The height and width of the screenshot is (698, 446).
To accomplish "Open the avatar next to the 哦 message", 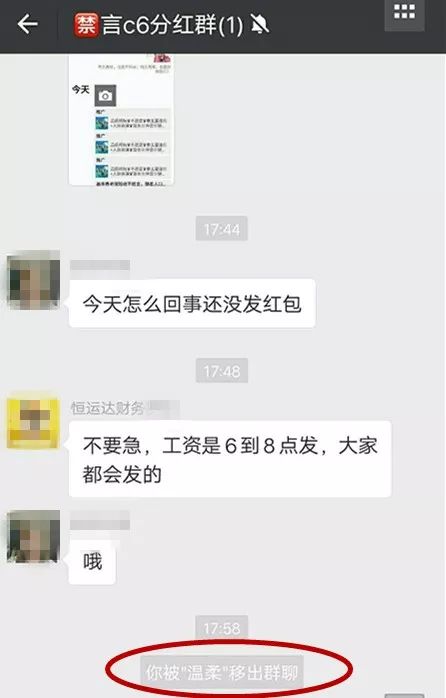I will click(33, 537).
